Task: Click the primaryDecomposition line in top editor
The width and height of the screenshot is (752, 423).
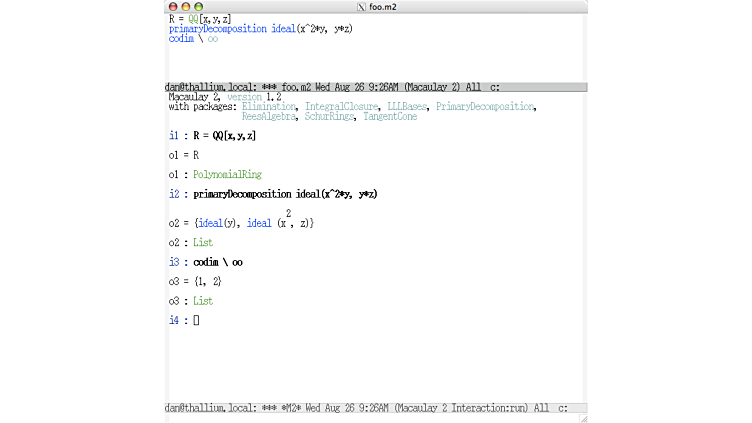Action: coord(260,29)
